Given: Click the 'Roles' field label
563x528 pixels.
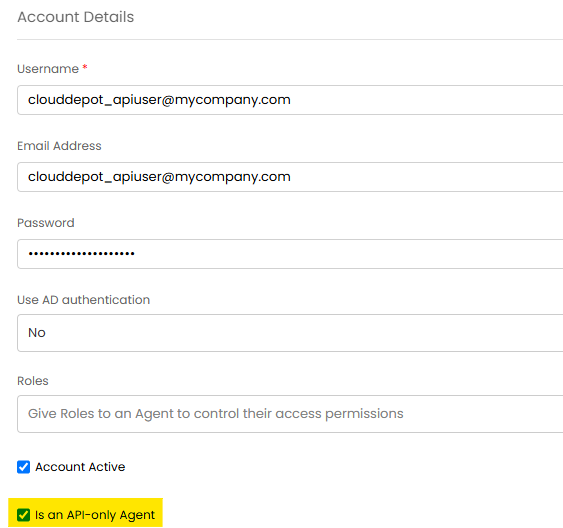Looking at the screenshot, I should pyautogui.click(x=33, y=381).
